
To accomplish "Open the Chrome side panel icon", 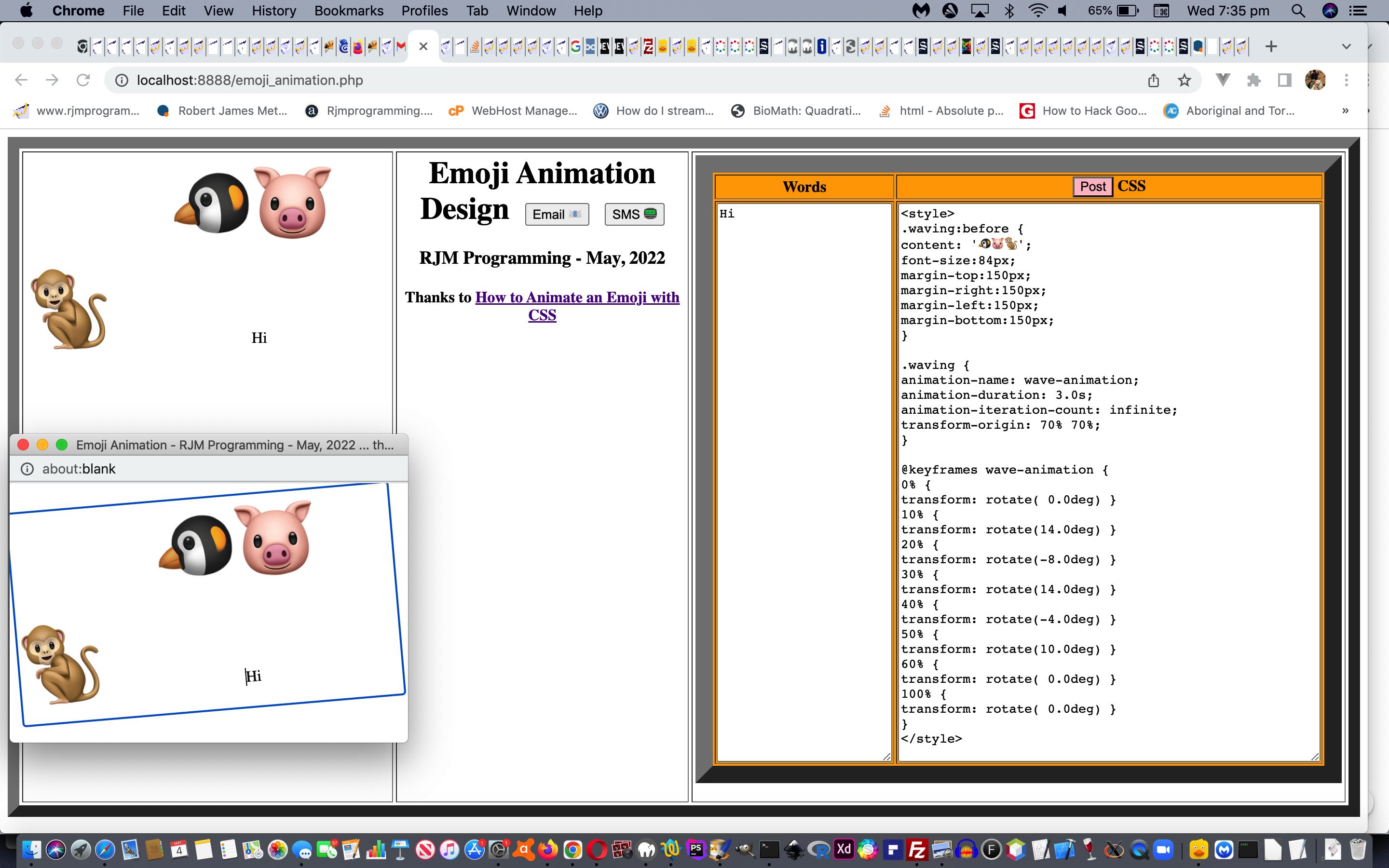I will tap(1284, 80).
